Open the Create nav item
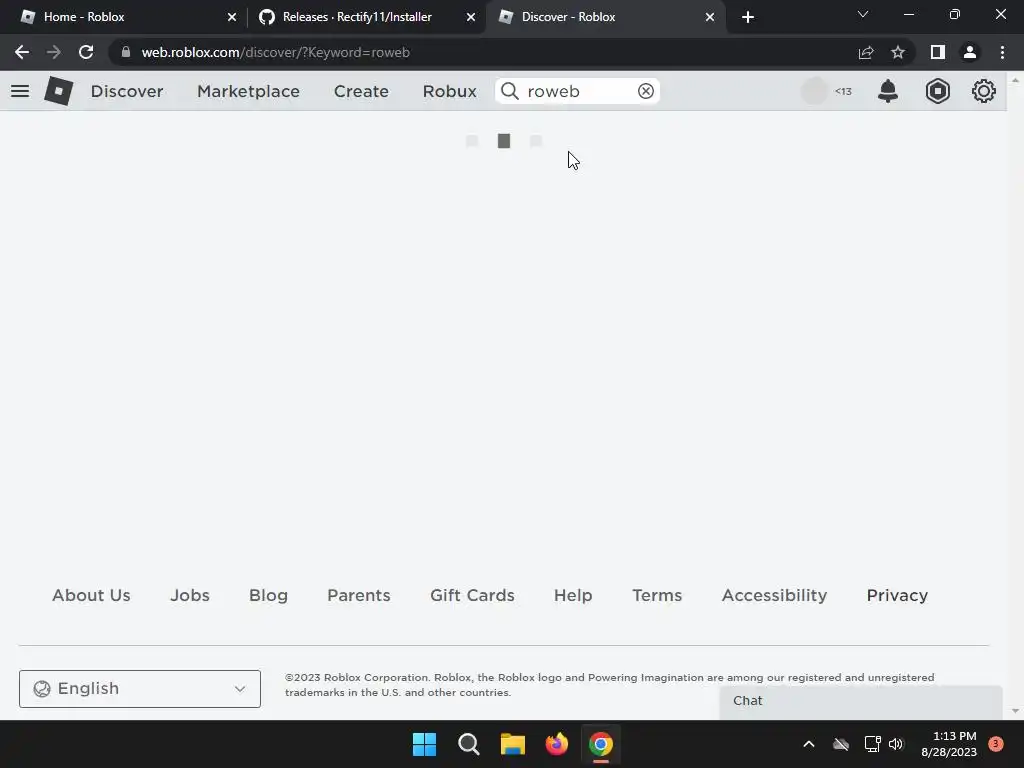The height and width of the screenshot is (768, 1024). tap(361, 91)
